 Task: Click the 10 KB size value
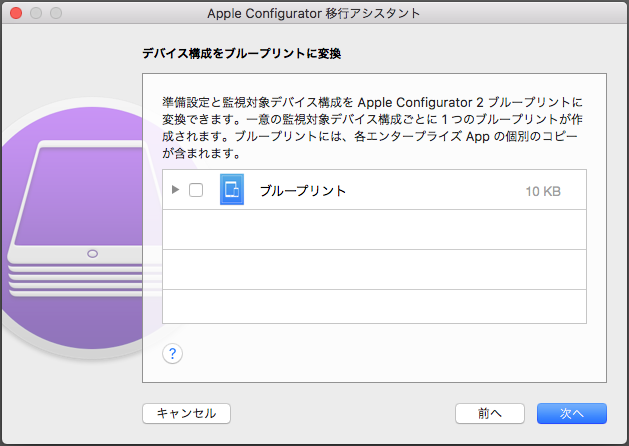(543, 191)
